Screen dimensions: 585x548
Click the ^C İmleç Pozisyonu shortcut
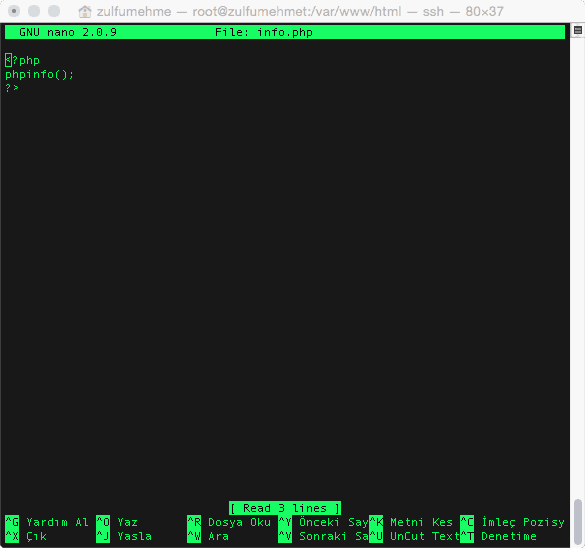pyautogui.click(x=512, y=522)
